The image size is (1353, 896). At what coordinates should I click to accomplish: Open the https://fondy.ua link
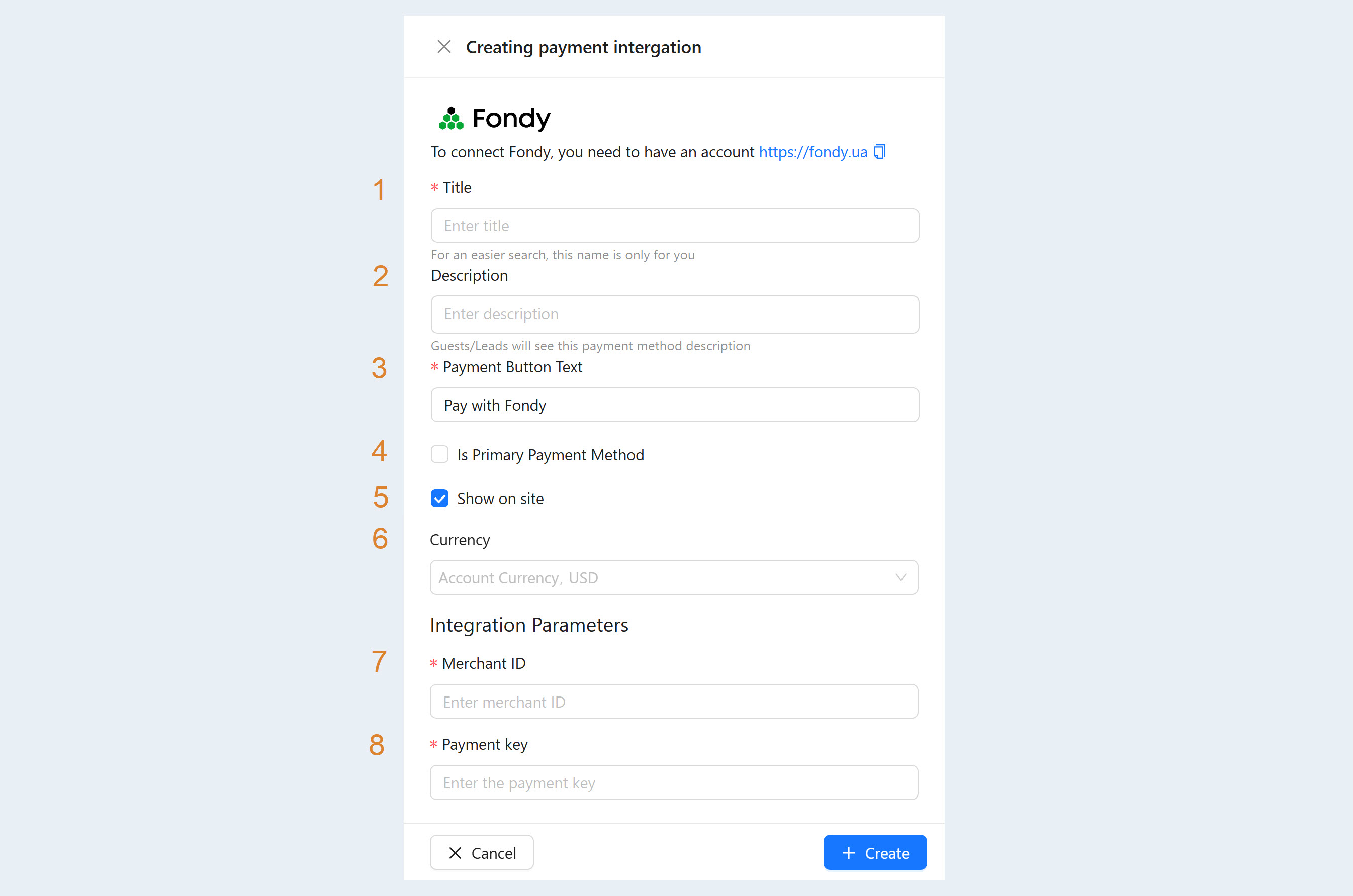(x=813, y=152)
